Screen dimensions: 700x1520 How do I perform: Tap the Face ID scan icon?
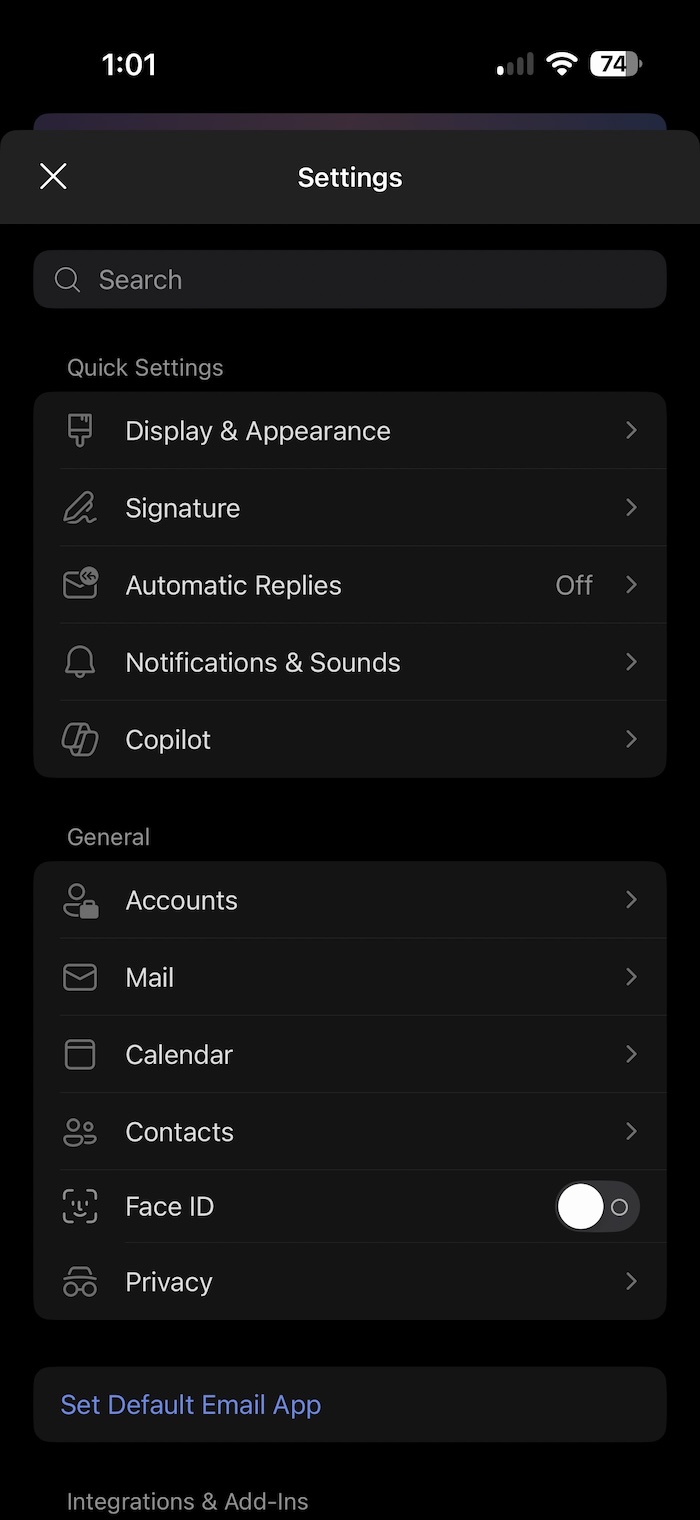click(80, 1207)
